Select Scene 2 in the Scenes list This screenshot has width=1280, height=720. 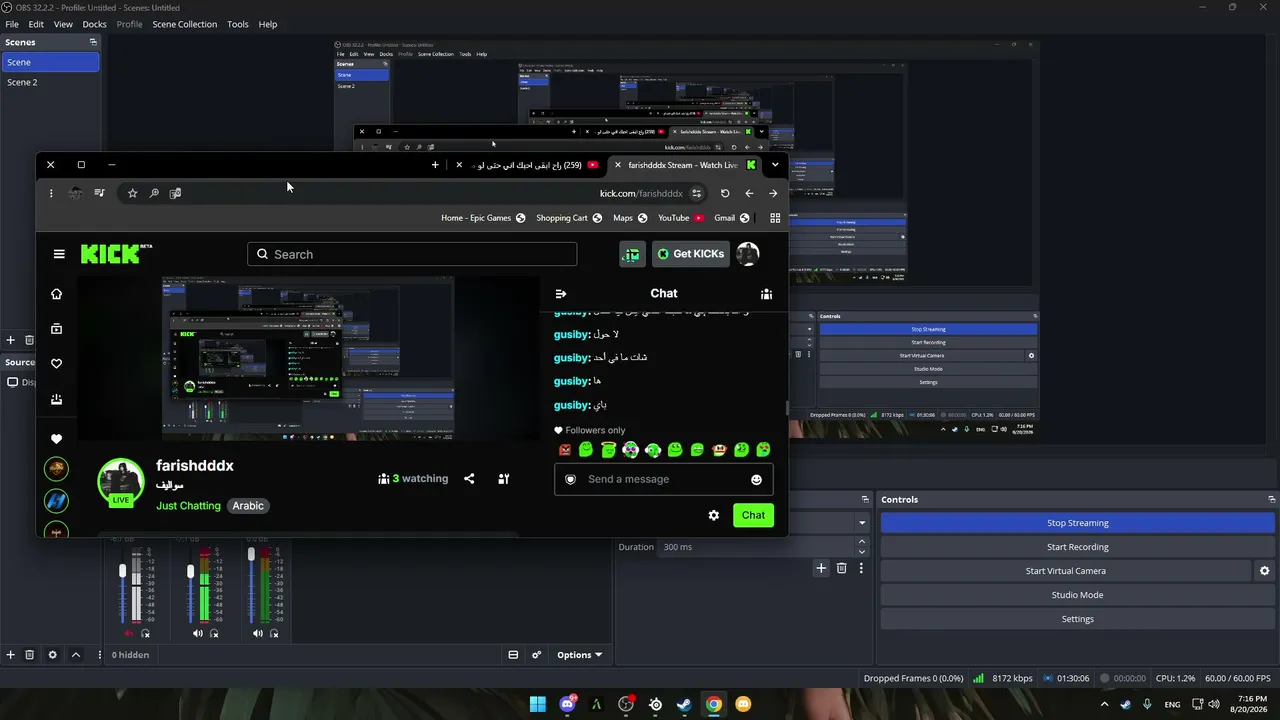50,82
